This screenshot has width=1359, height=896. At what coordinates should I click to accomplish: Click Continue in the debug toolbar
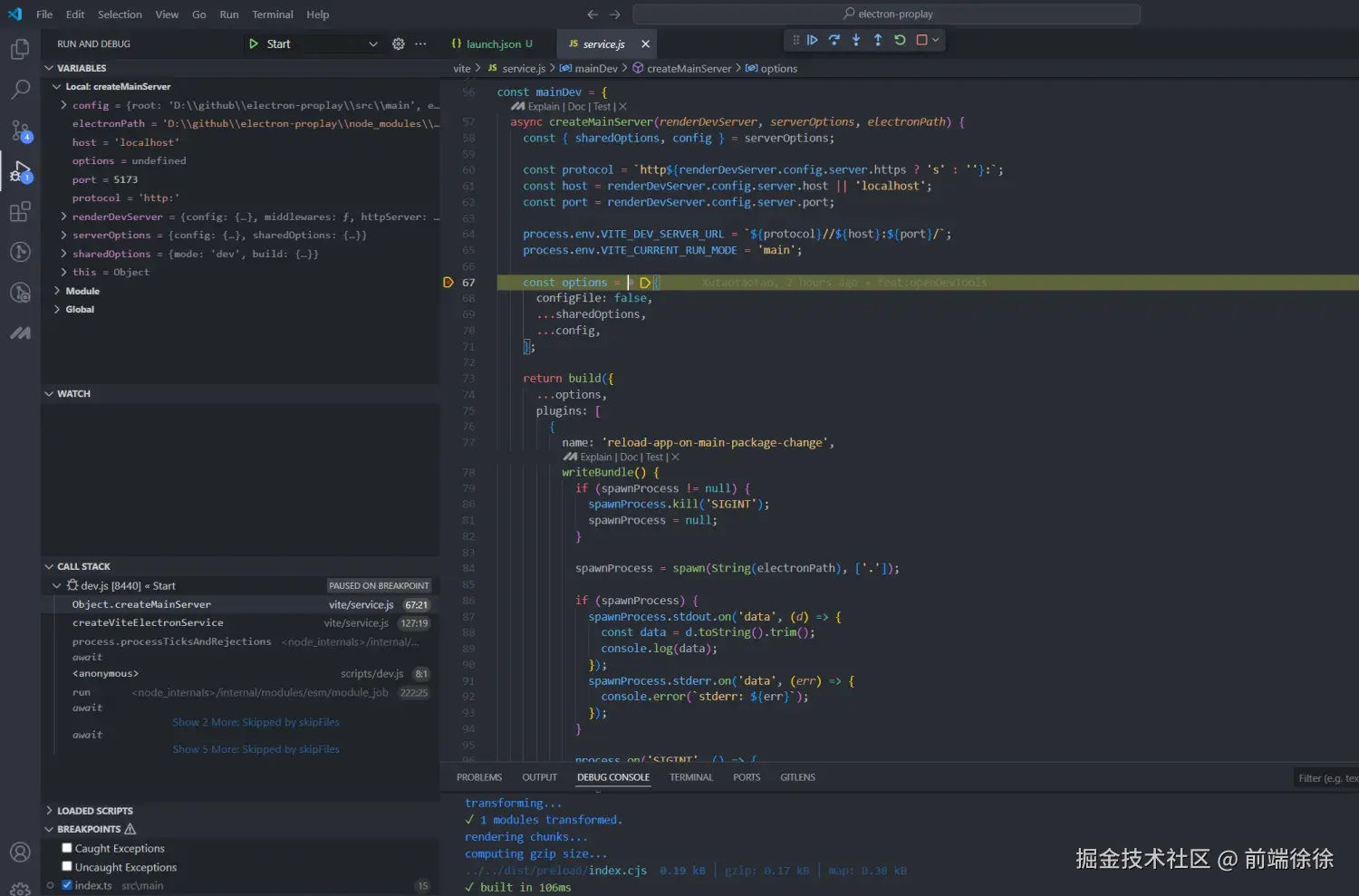(813, 40)
